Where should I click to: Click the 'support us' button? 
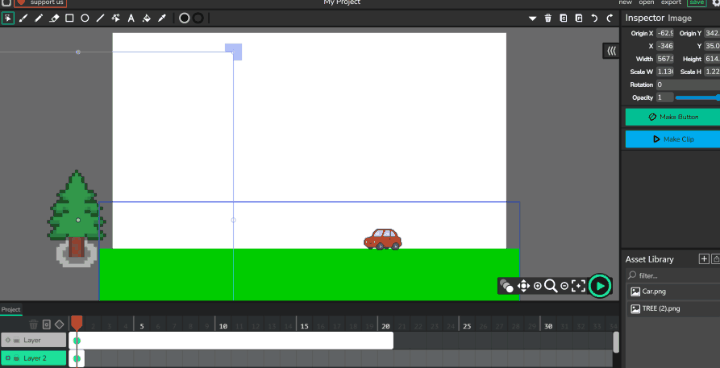click(40, 3)
